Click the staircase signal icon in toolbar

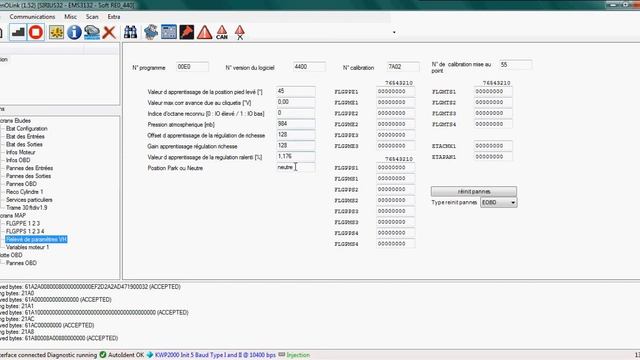click(18, 32)
